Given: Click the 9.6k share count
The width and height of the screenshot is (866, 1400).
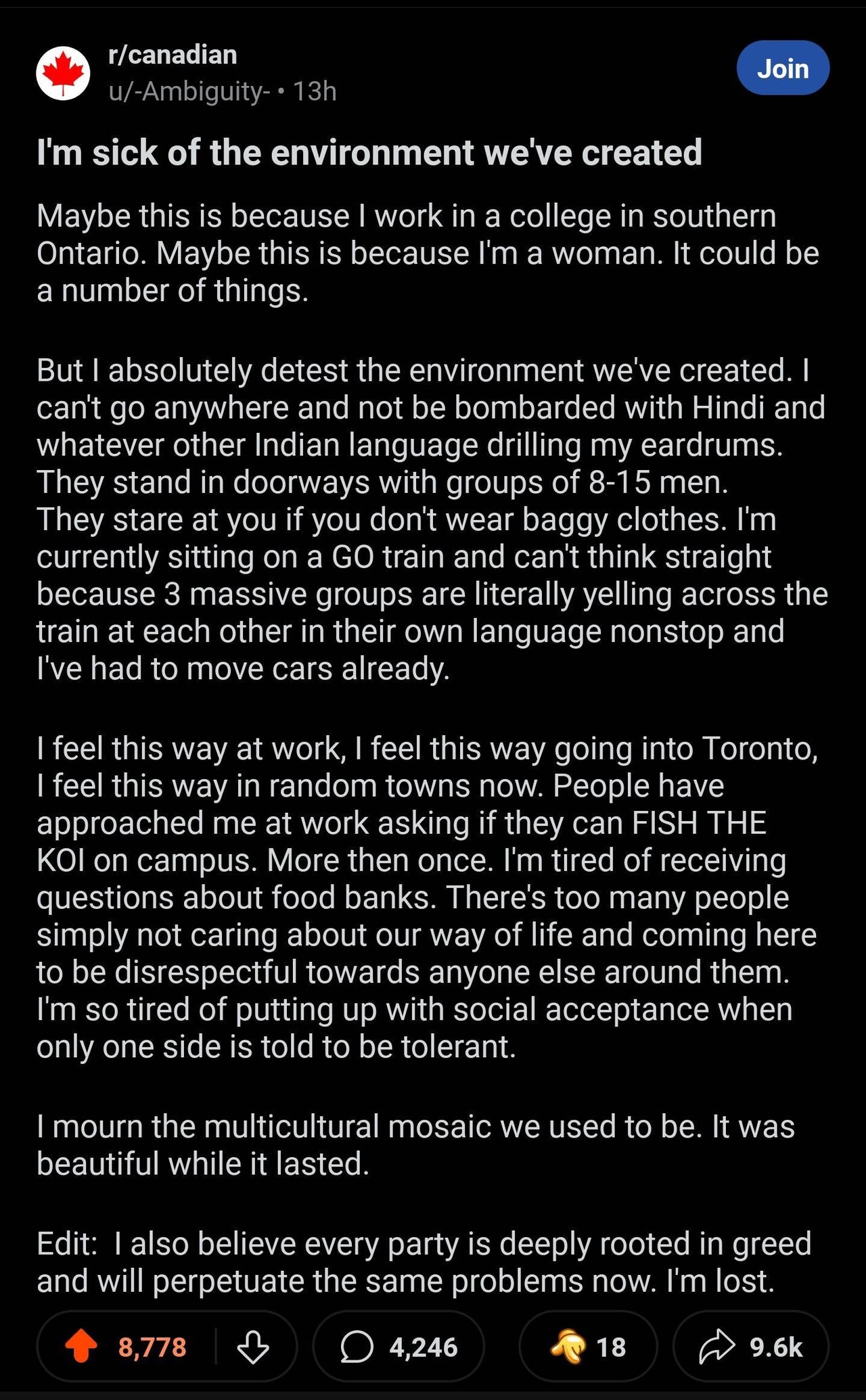Looking at the screenshot, I should click(x=776, y=1347).
